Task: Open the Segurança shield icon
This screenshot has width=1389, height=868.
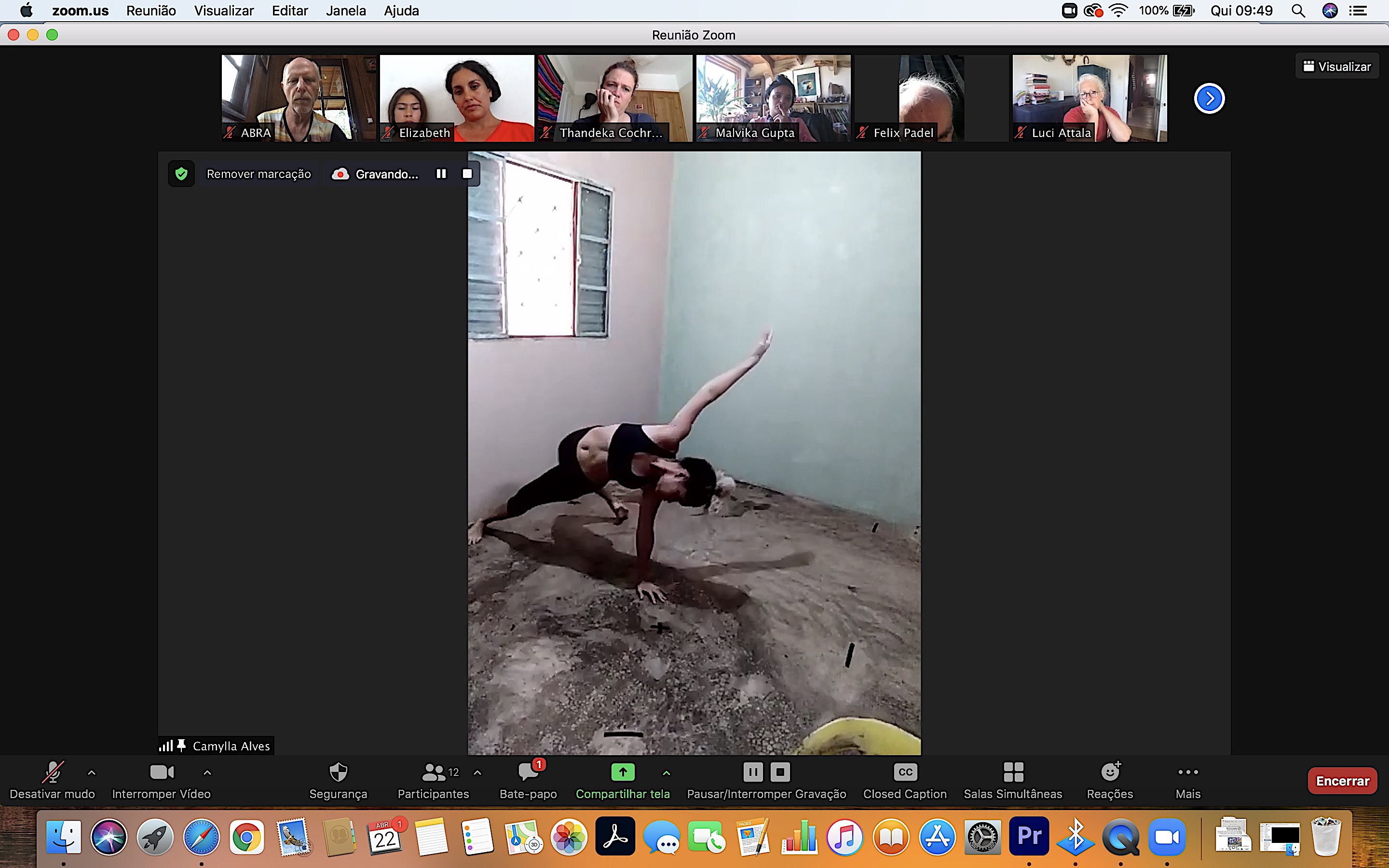Action: click(x=338, y=773)
